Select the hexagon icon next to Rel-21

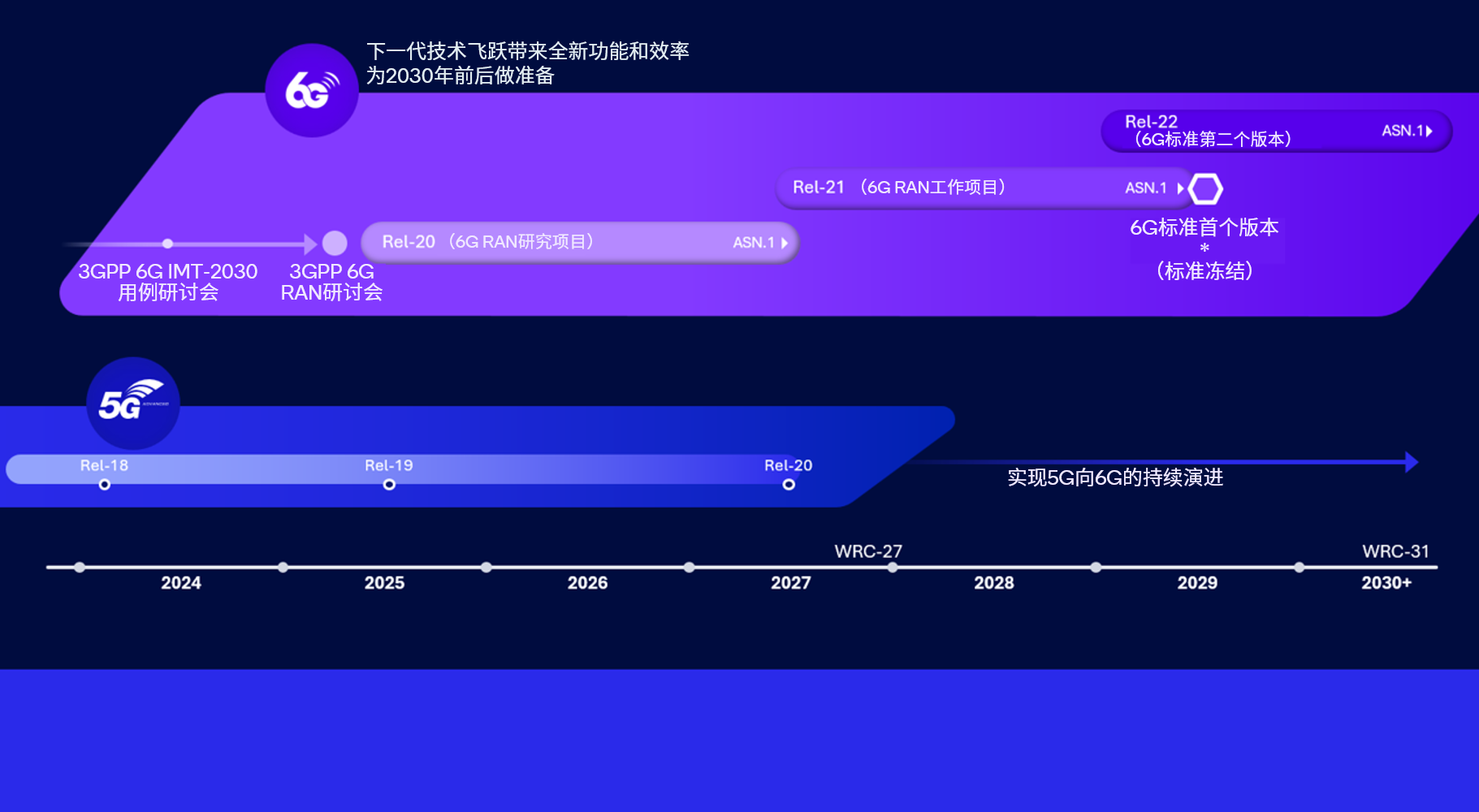pos(1205,188)
